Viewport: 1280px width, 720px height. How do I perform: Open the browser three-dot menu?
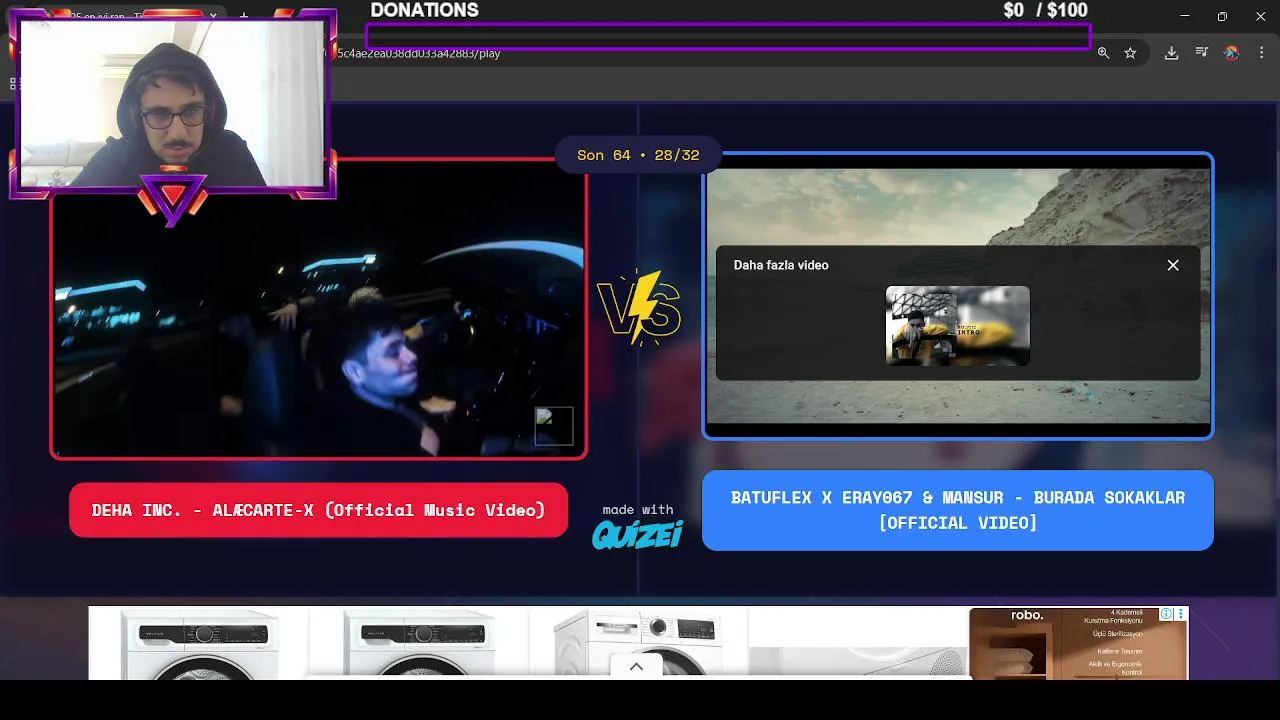coord(1263,53)
